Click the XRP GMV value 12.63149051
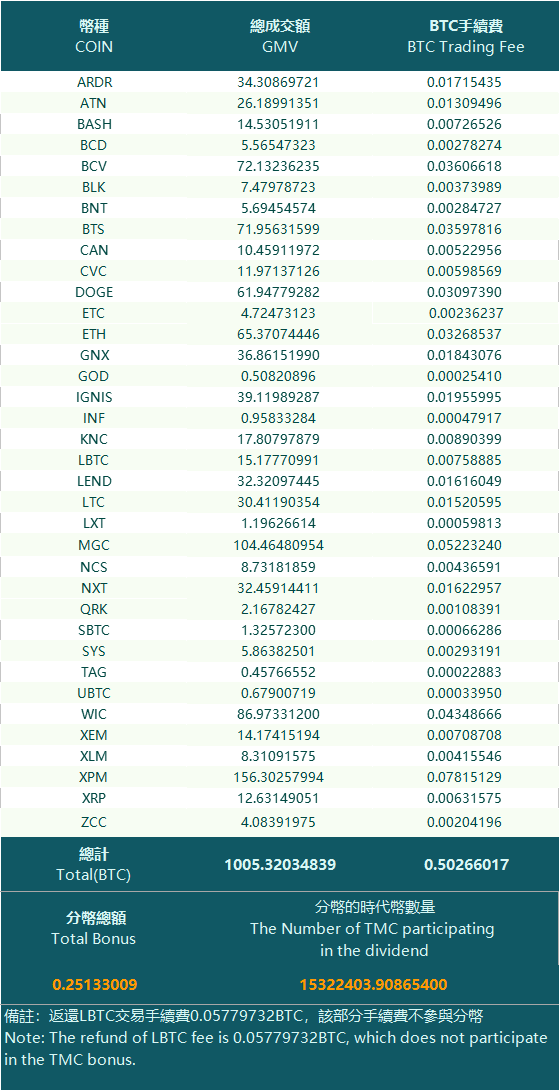559x1090 pixels. tap(278, 797)
